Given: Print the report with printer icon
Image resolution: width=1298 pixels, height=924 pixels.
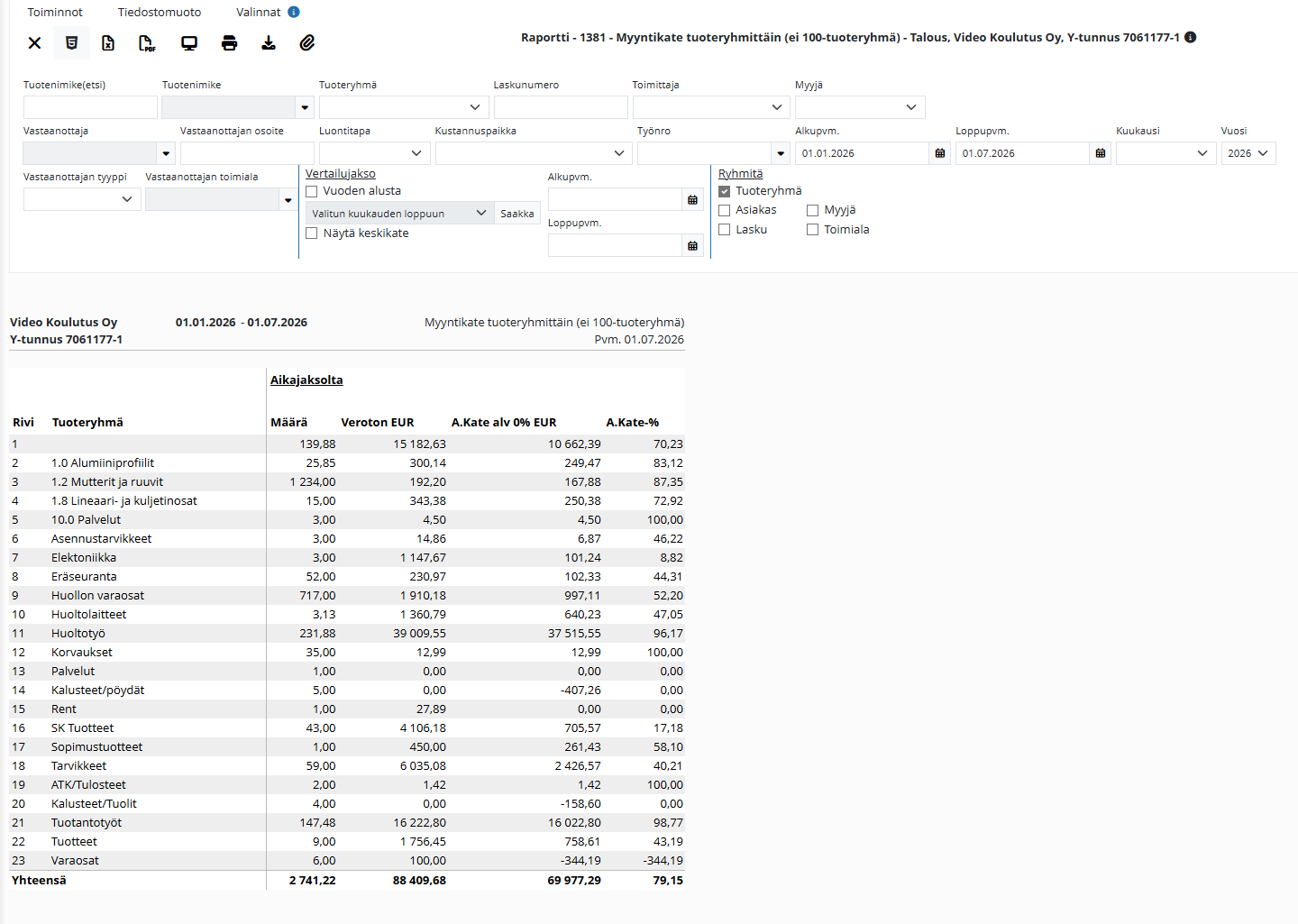Looking at the screenshot, I should (x=229, y=42).
